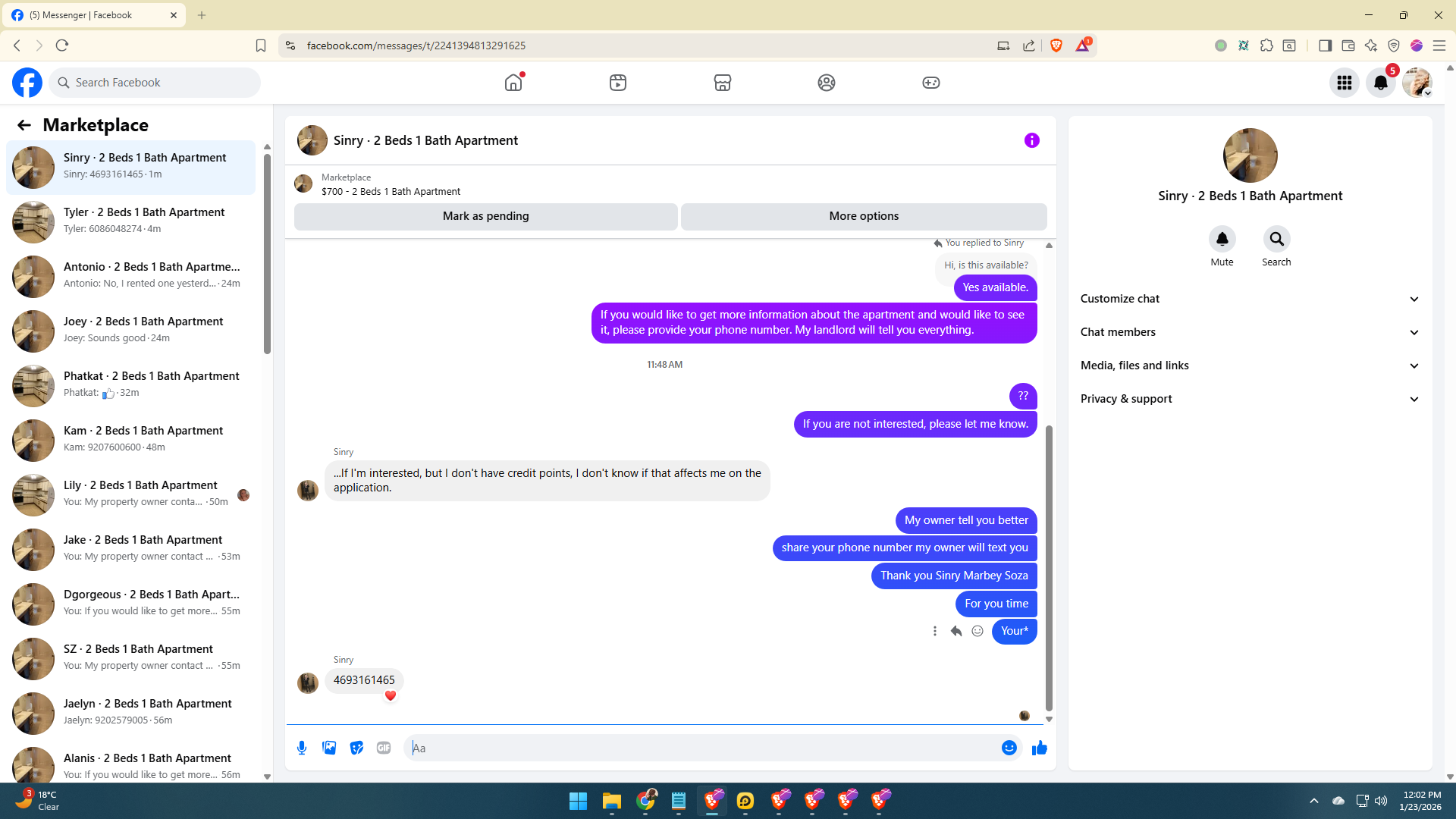Open the Marketplace tab in top navigation
1456x819 pixels.
[722, 83]
